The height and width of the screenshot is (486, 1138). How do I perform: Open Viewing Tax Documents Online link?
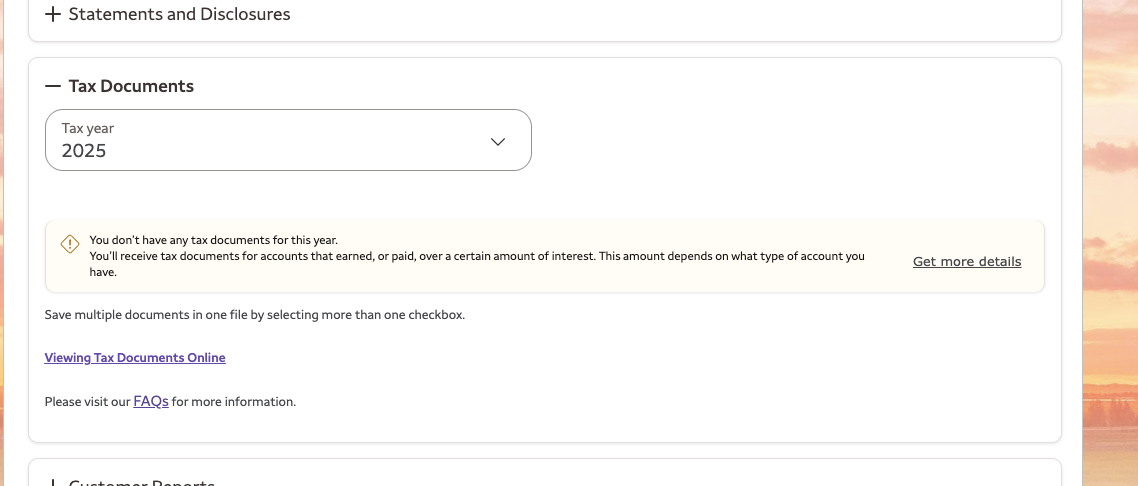click(x=135, y=358)
